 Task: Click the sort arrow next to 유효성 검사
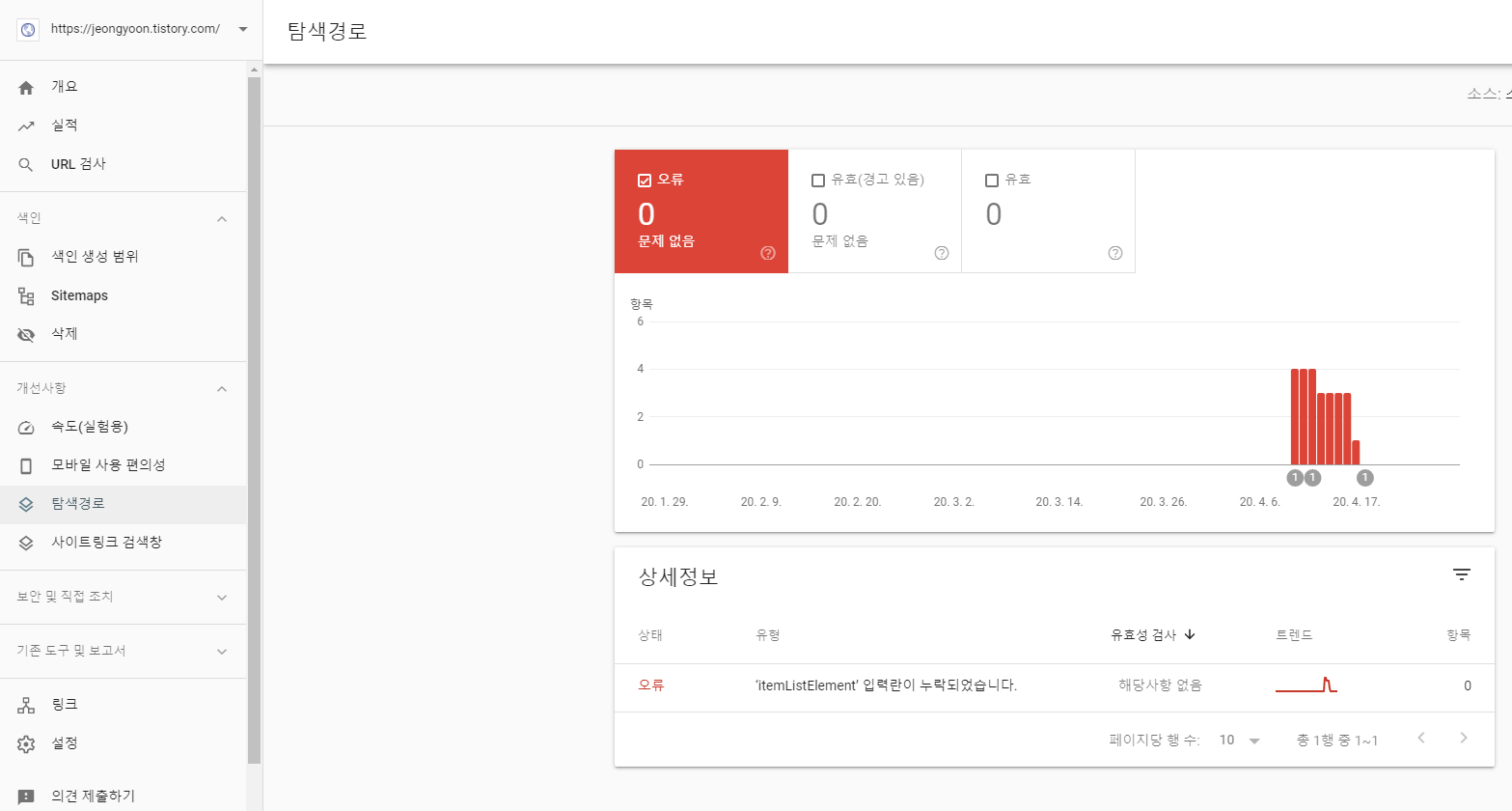[1190, 634]
